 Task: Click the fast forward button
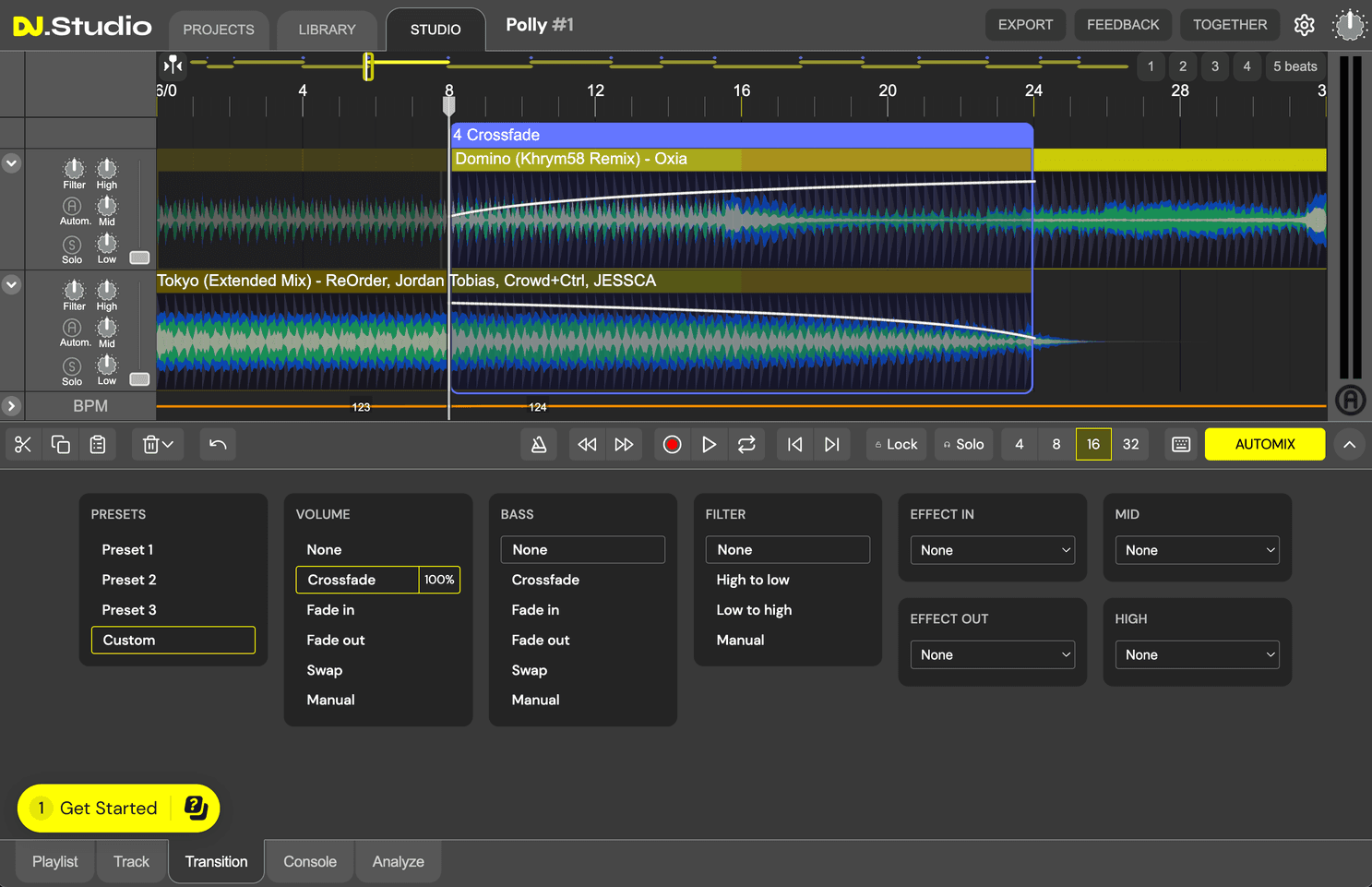click(x=625, y=445)
